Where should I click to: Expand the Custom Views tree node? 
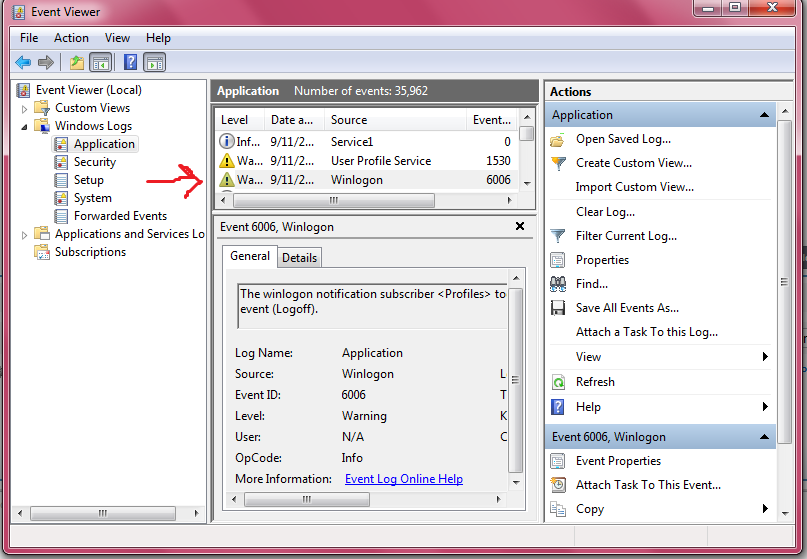pos(24,109)
